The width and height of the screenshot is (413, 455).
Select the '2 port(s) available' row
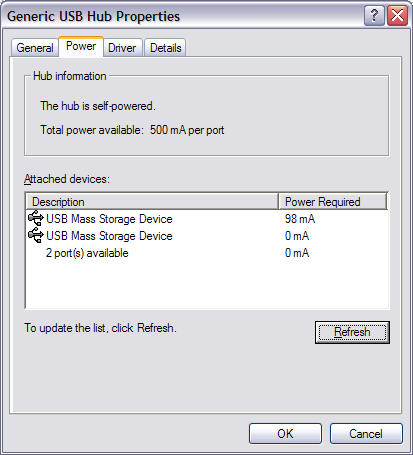point(207,253)
